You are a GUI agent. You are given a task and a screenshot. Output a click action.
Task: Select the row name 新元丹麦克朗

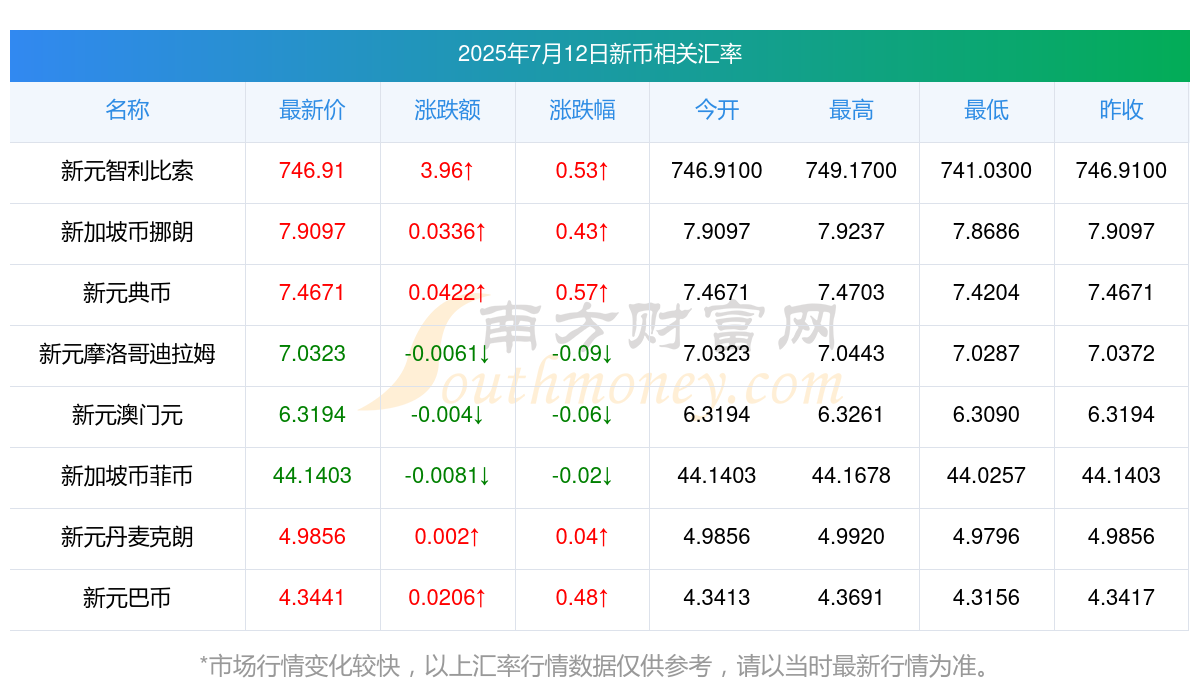(127, 537)
